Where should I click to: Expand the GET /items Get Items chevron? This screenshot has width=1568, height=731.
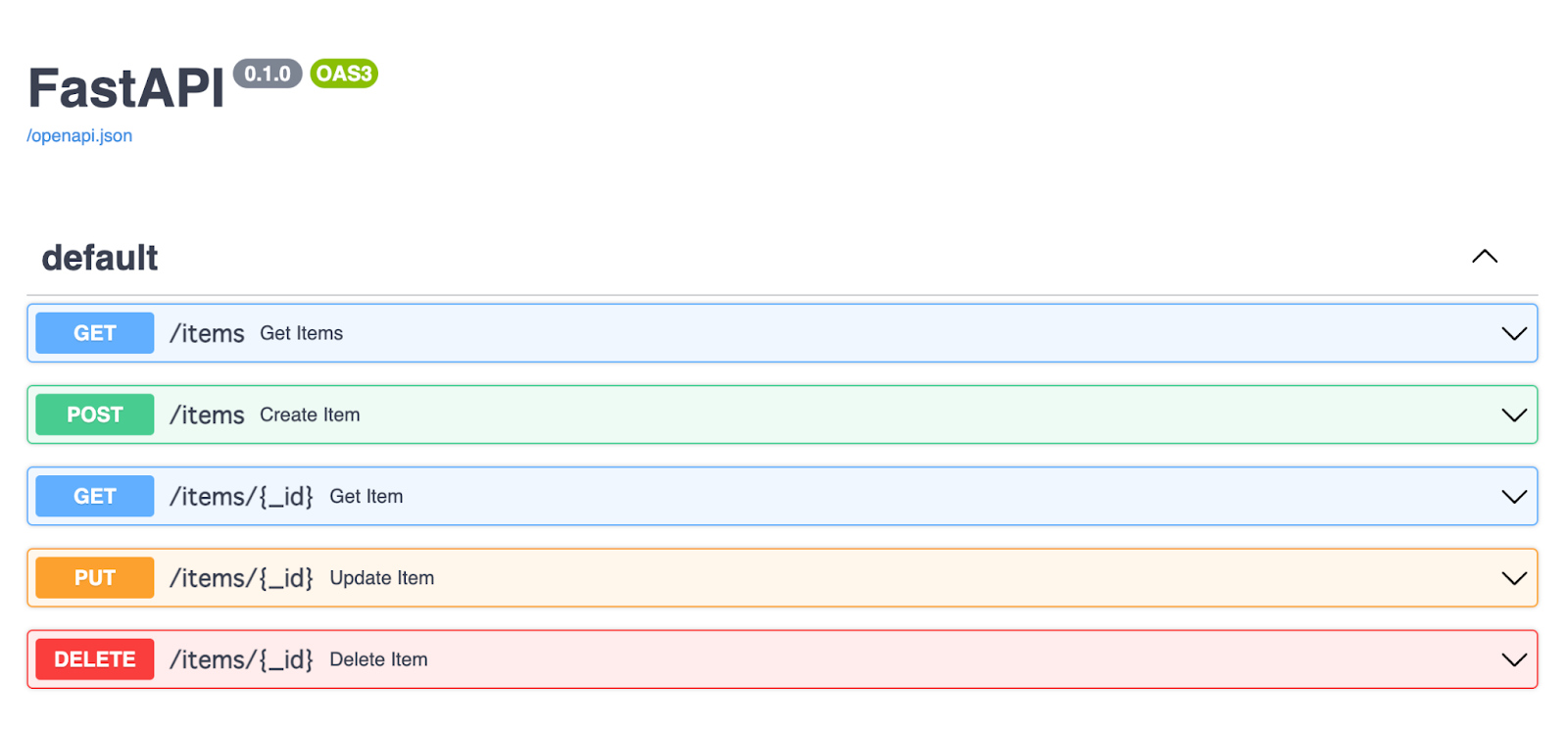(x=1514, y=333)
